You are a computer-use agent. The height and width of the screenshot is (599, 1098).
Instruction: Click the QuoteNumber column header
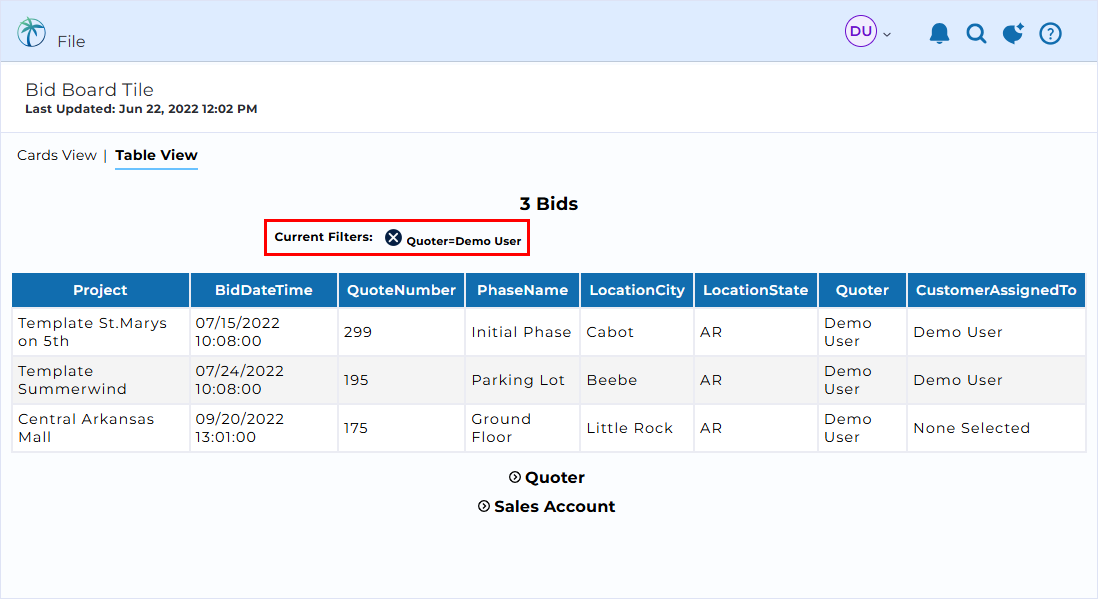401,290
